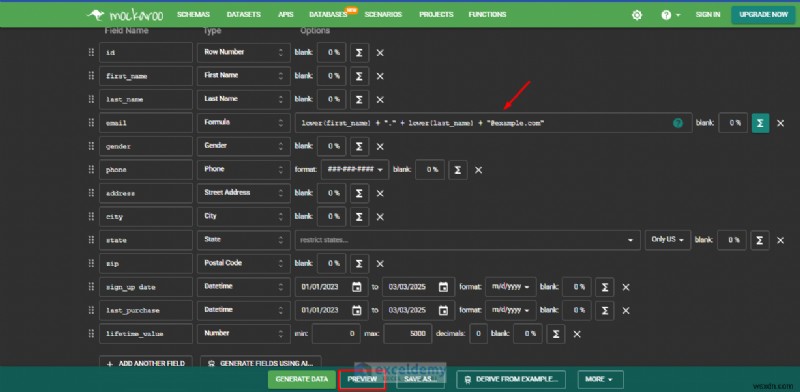
Task: Remove the id field with X
Action: point(380,53)
